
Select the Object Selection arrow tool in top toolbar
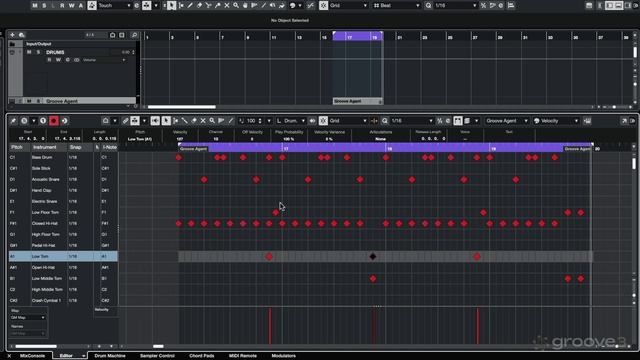[x=172, y=5]
